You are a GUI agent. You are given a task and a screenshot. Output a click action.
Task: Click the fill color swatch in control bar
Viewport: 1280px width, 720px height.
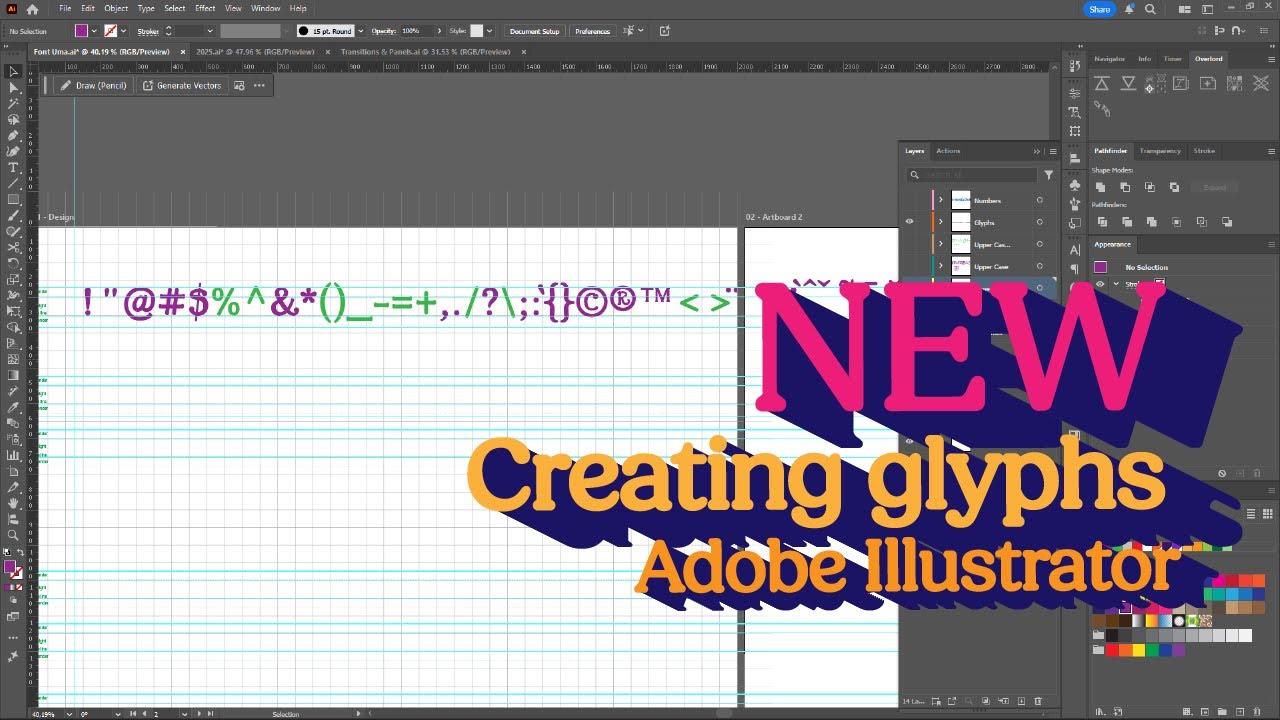(82, 31)
